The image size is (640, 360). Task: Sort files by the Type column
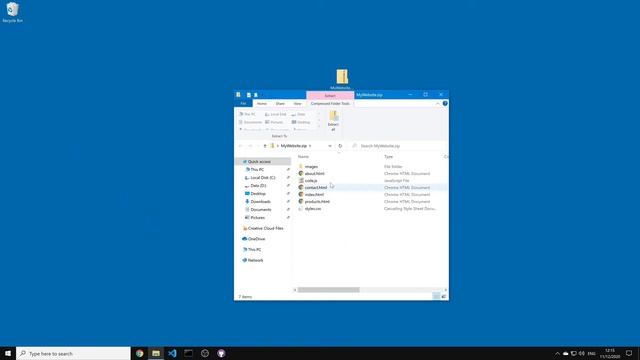[389, 157]
